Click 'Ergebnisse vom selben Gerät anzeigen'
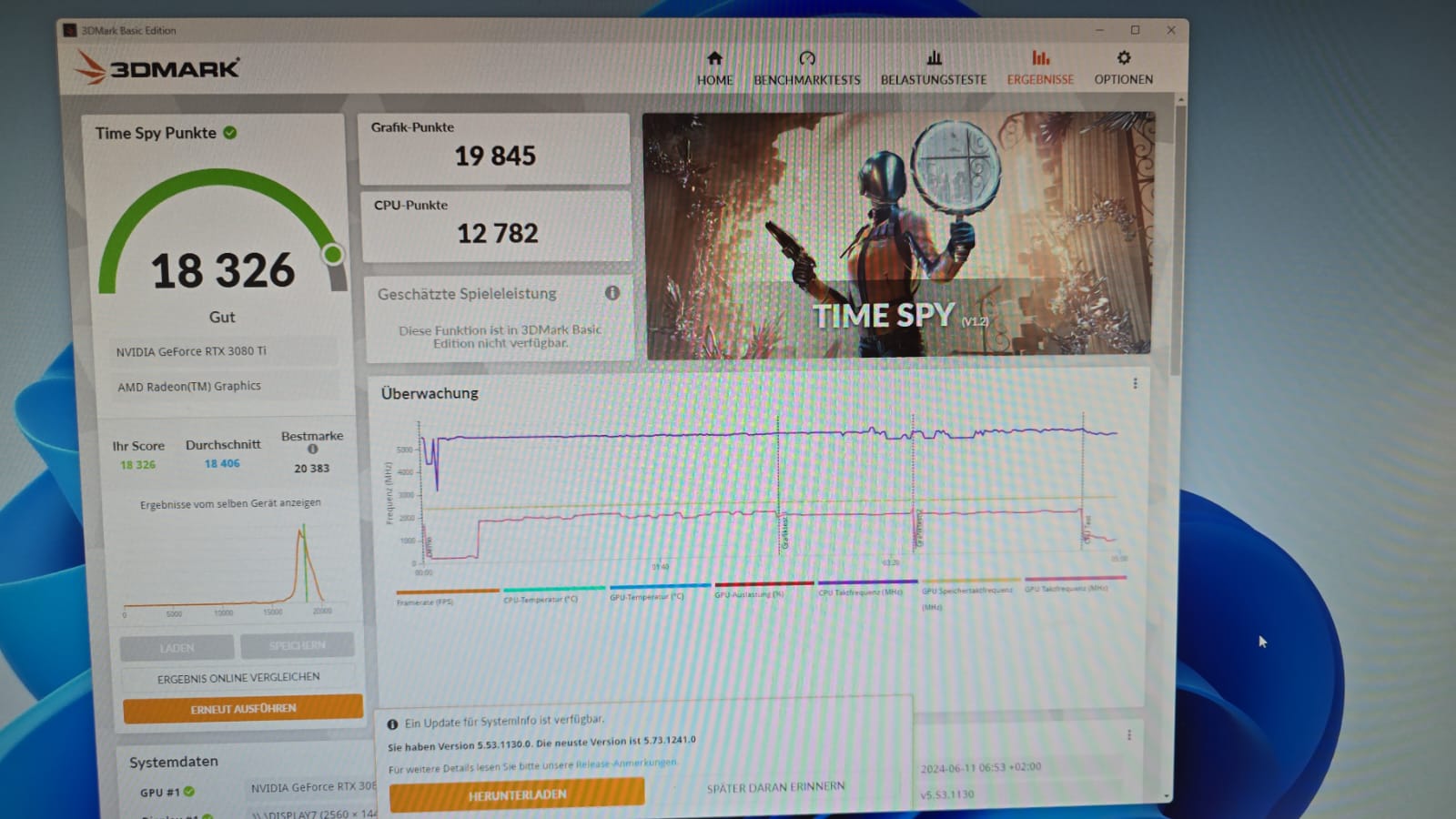Image resolution: width=1456 pixels, height=819 pixels. coord(230,503)
